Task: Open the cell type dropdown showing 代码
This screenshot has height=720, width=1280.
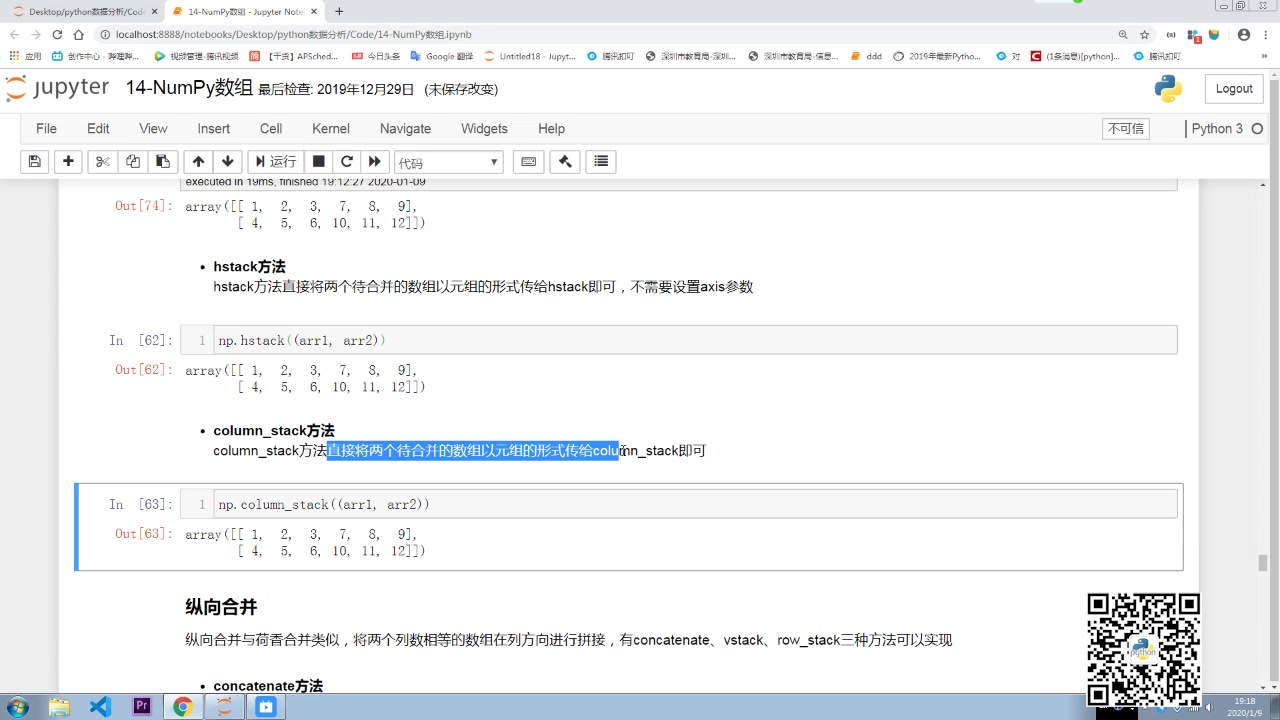Action: coord(447,161)
